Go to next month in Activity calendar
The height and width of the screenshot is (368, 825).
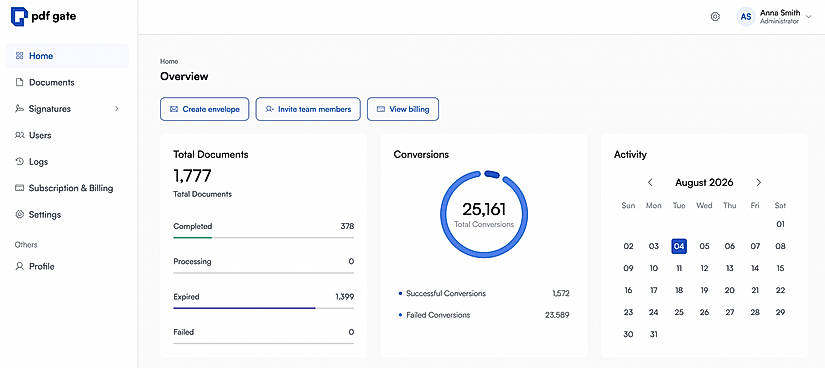[758, 183]
